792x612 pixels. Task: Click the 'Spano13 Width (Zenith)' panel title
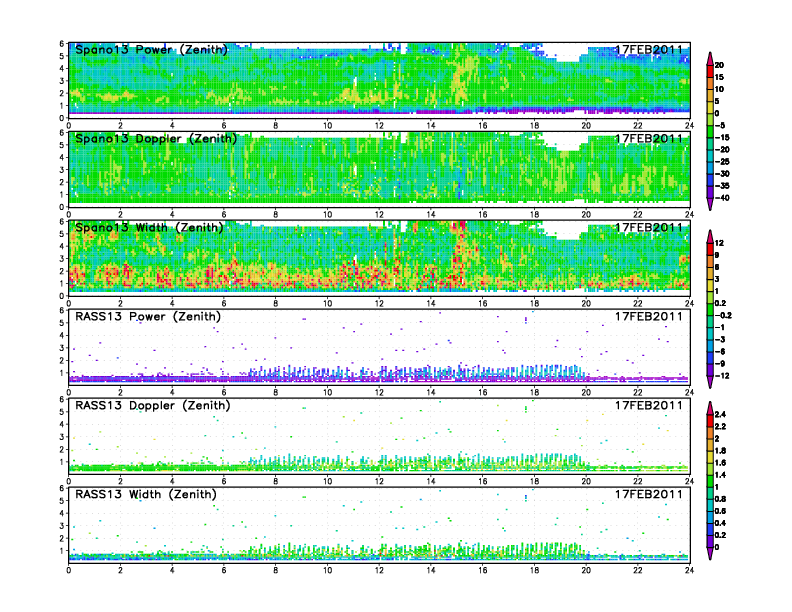tap(149, 227)
